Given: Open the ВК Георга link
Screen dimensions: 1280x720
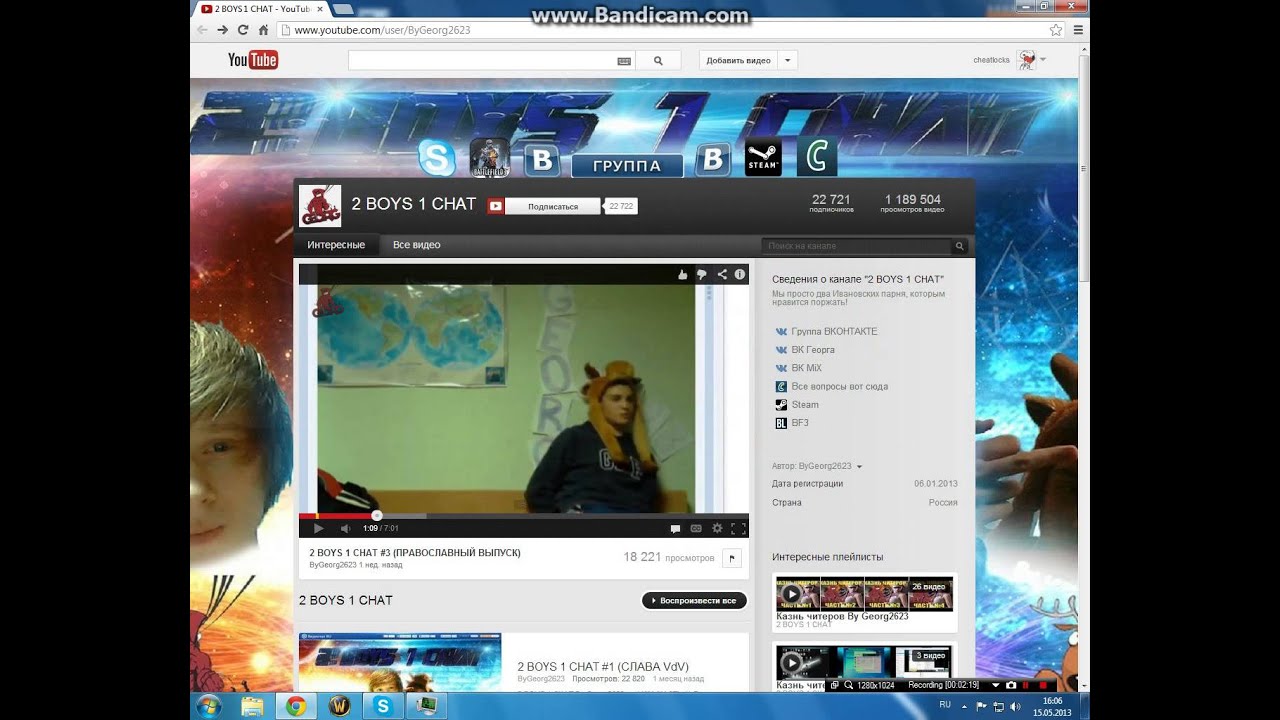Looking at the screenshot, I should click(812, 350).
